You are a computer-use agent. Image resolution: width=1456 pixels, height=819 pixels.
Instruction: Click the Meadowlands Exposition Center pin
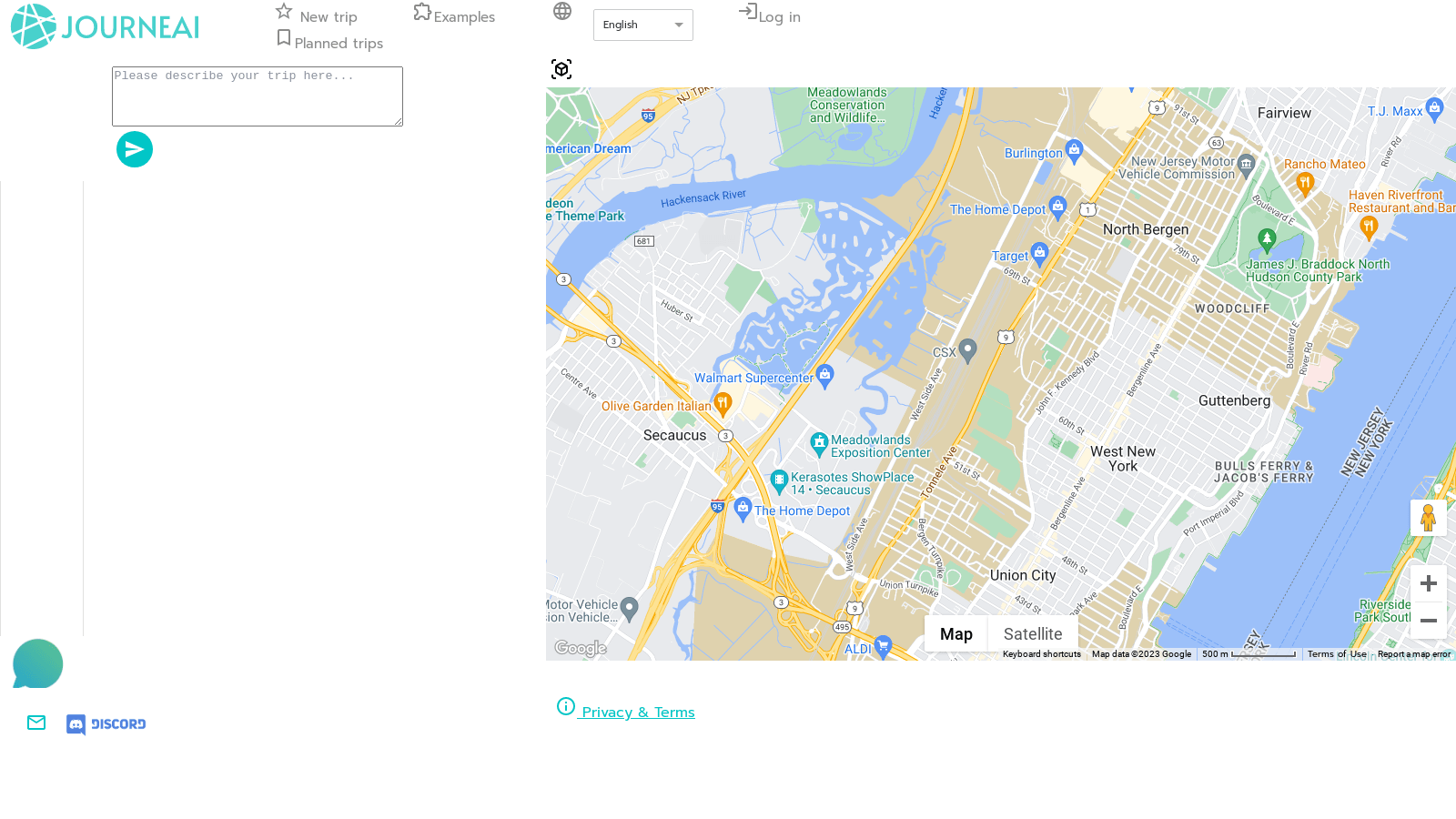819,444
